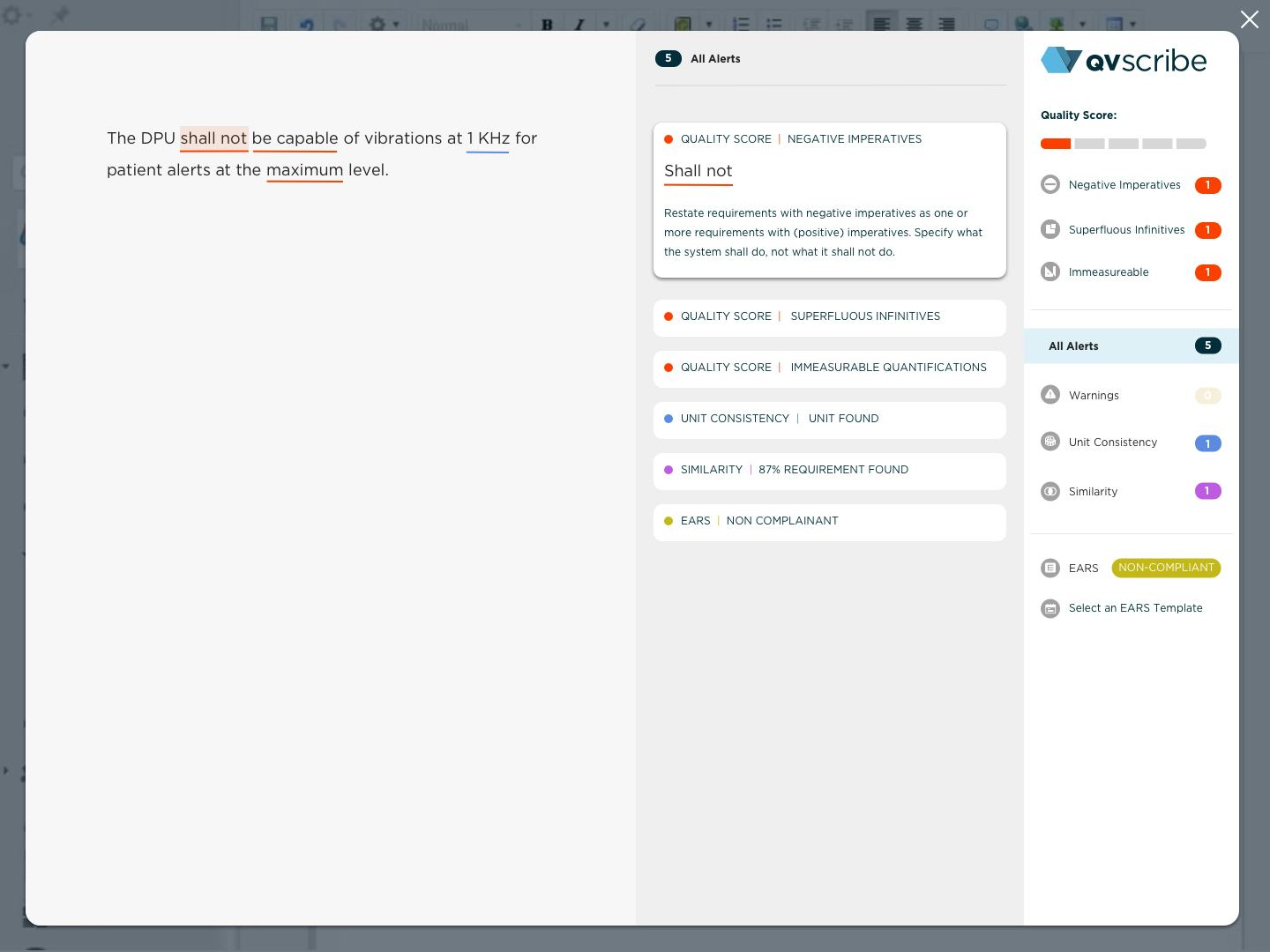Open the table insert dropdown arrow
The height and width of the screenshot is (952, 1270).
(1134, 25)
